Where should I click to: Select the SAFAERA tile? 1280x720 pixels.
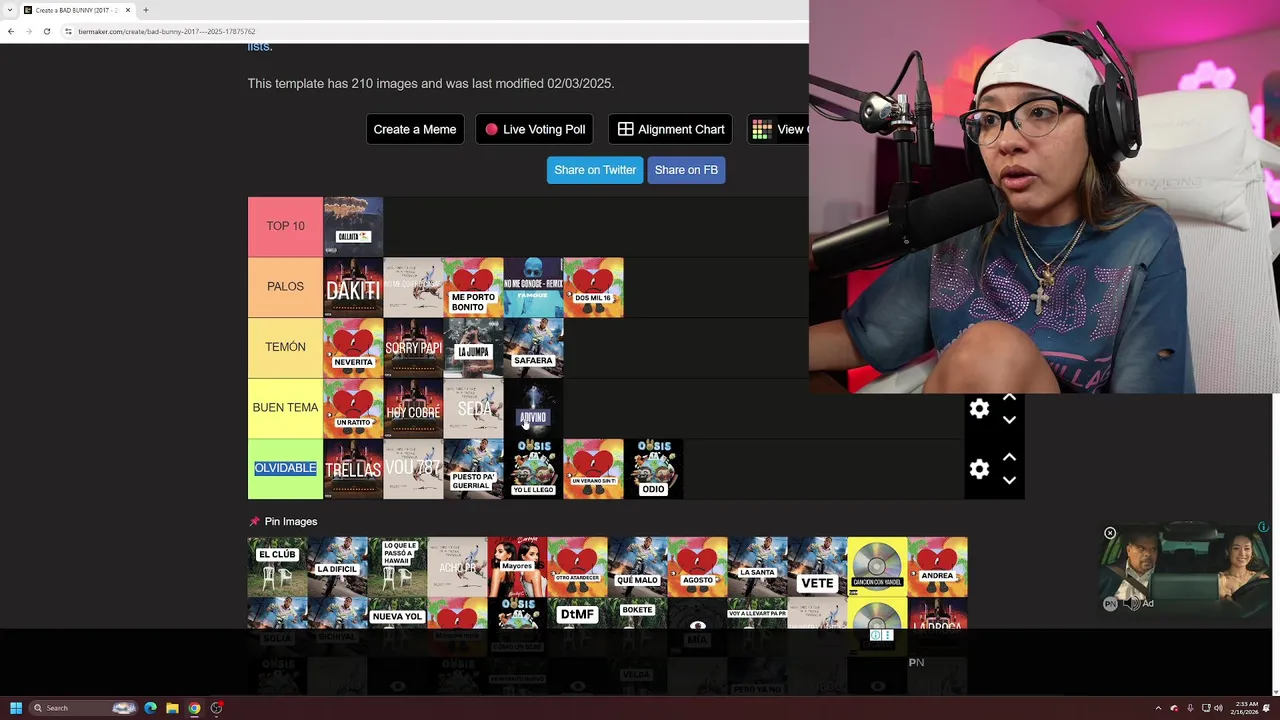coord(533,348)
